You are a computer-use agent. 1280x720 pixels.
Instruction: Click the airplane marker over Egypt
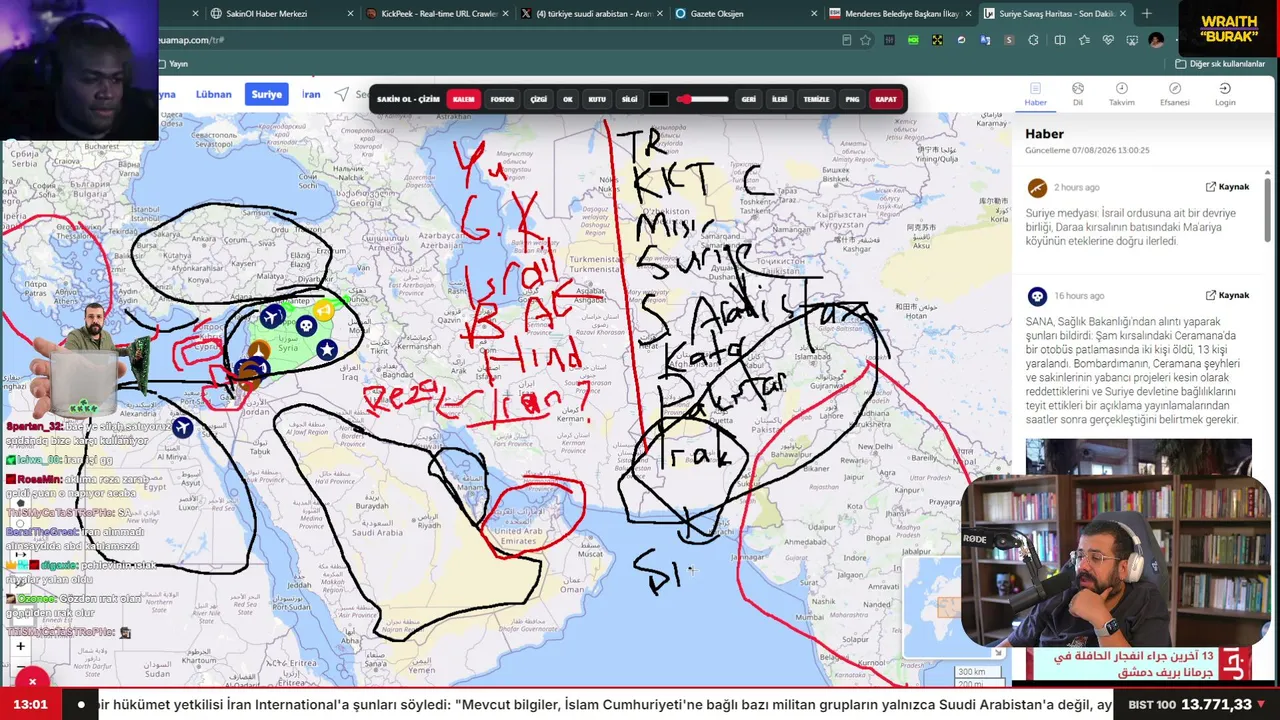click(182, 428)
